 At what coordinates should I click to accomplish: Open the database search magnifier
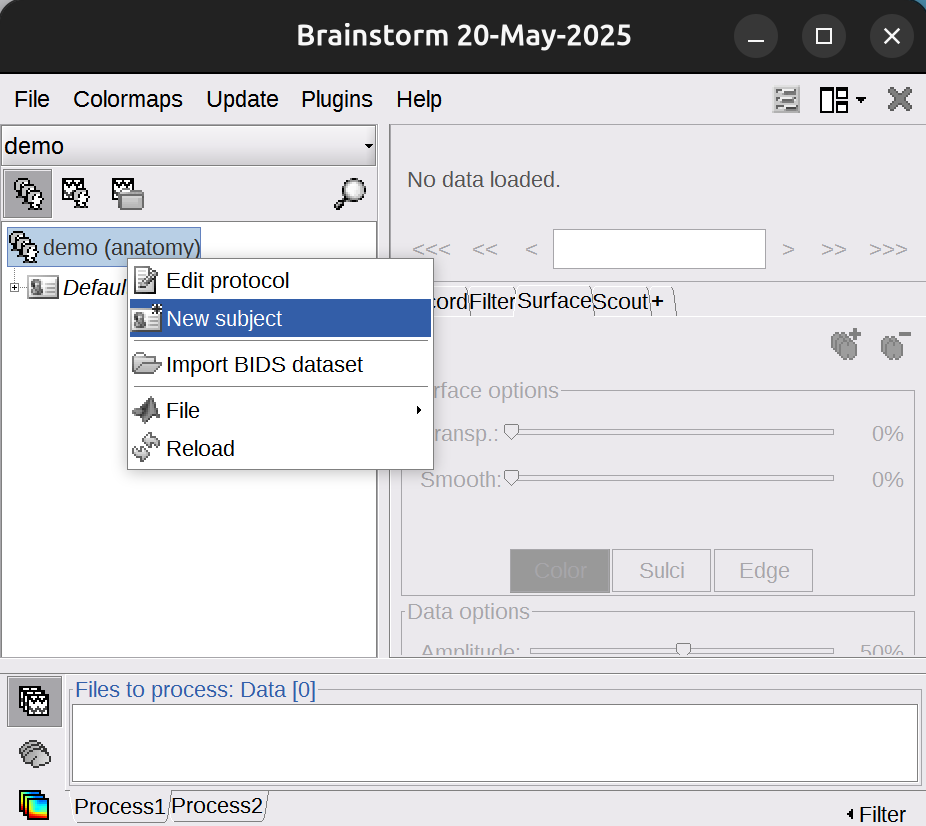point(350,194)
